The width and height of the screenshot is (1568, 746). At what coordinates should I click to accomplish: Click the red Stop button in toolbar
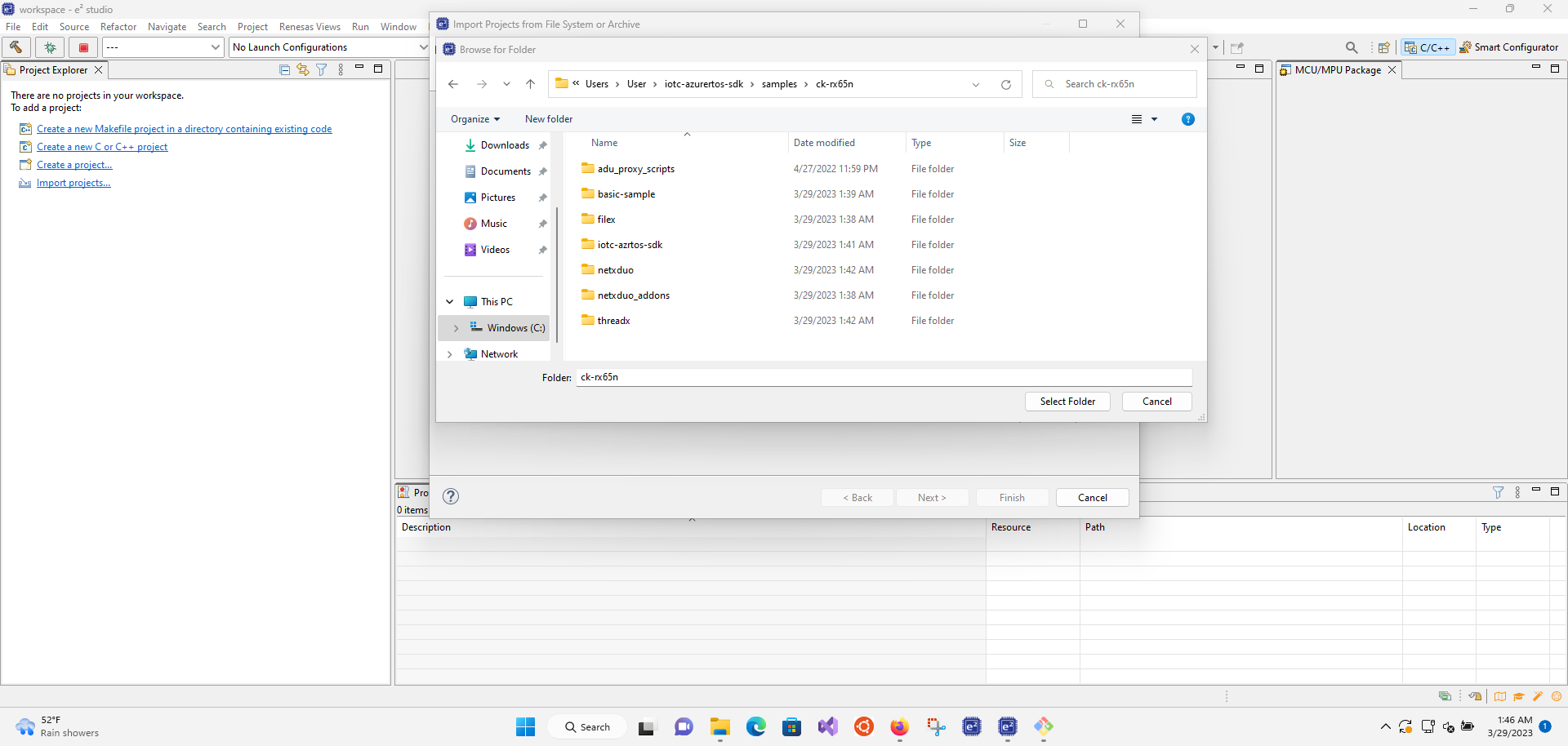click(x=83, y=47)
